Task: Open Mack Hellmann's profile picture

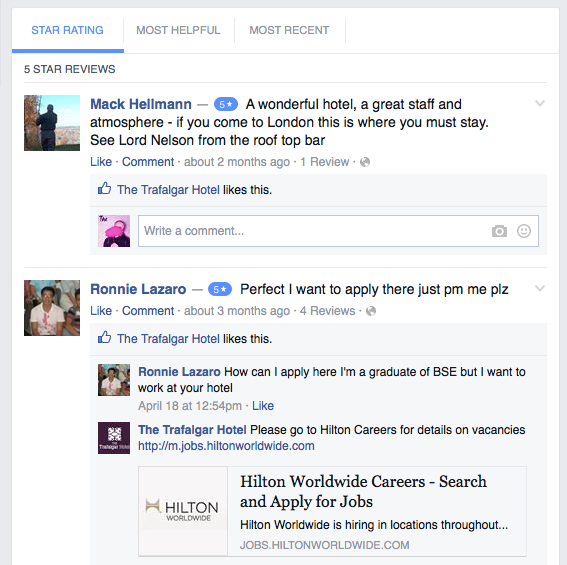Action: pos(52,123)
